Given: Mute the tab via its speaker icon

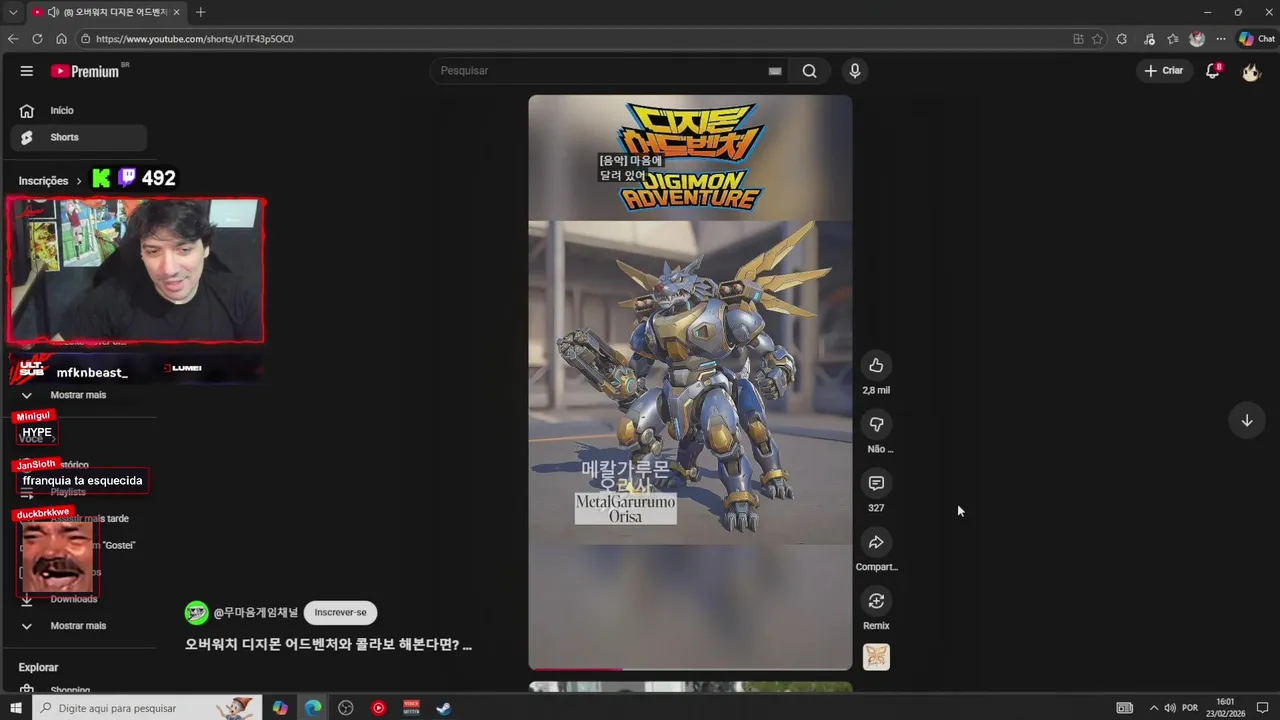Looking at the screenshot, I should click(x=52, y=12).
